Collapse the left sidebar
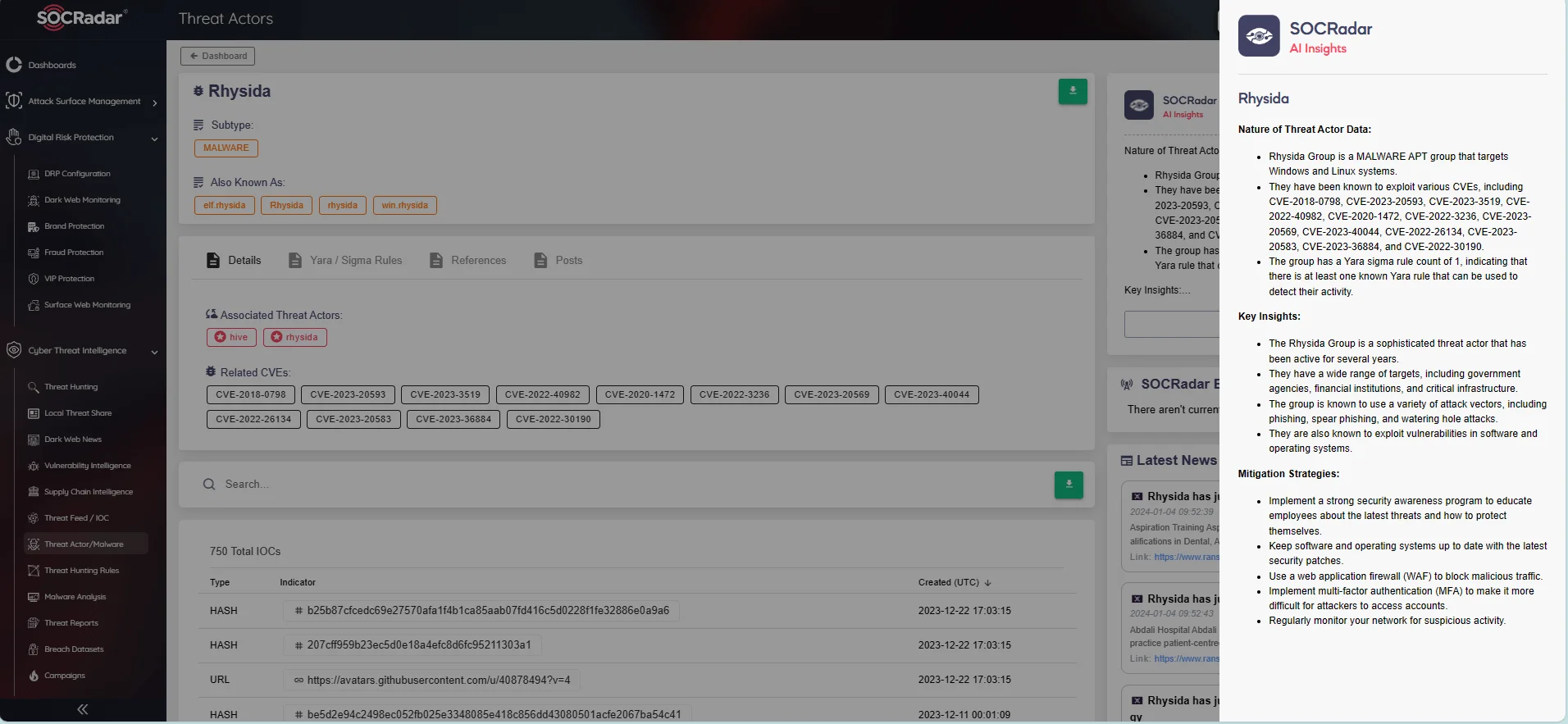Image resolution: width=1568 pixels, height=724 pixels. [83, 709]
